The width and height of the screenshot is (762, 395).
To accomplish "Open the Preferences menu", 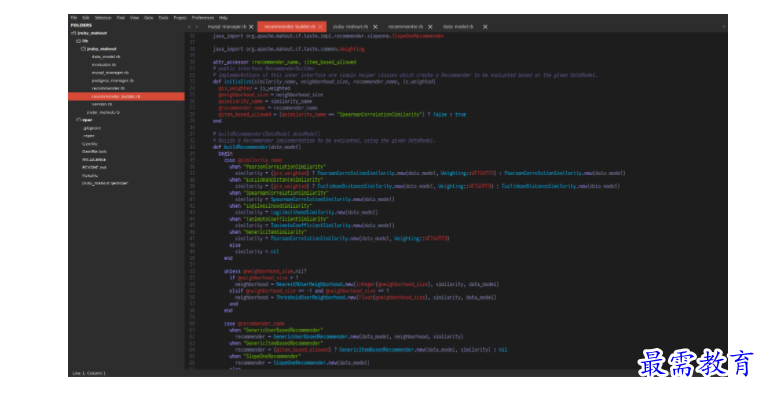I will [x=203, y=17].
